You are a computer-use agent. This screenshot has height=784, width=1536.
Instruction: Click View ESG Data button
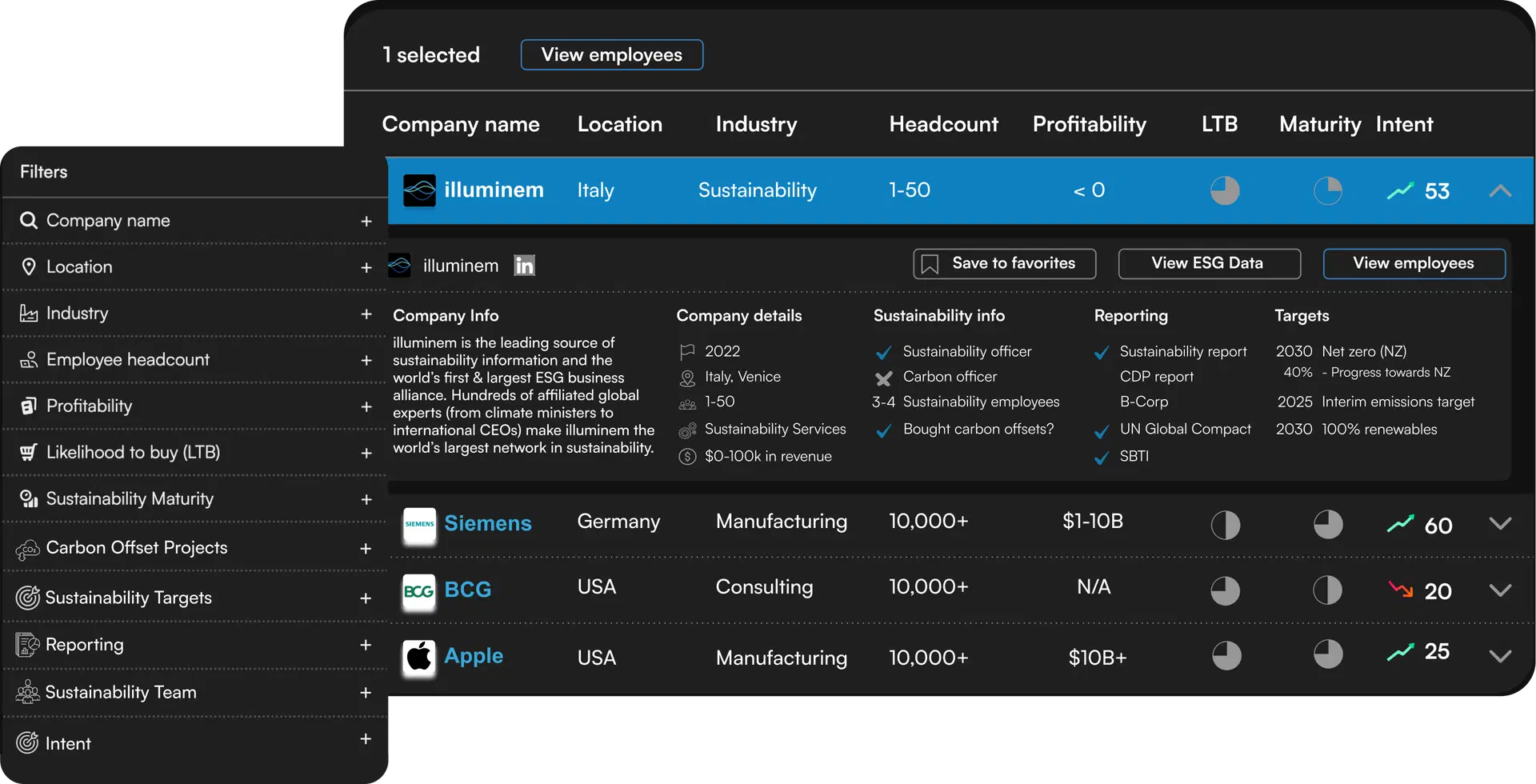pos(1209,263)
